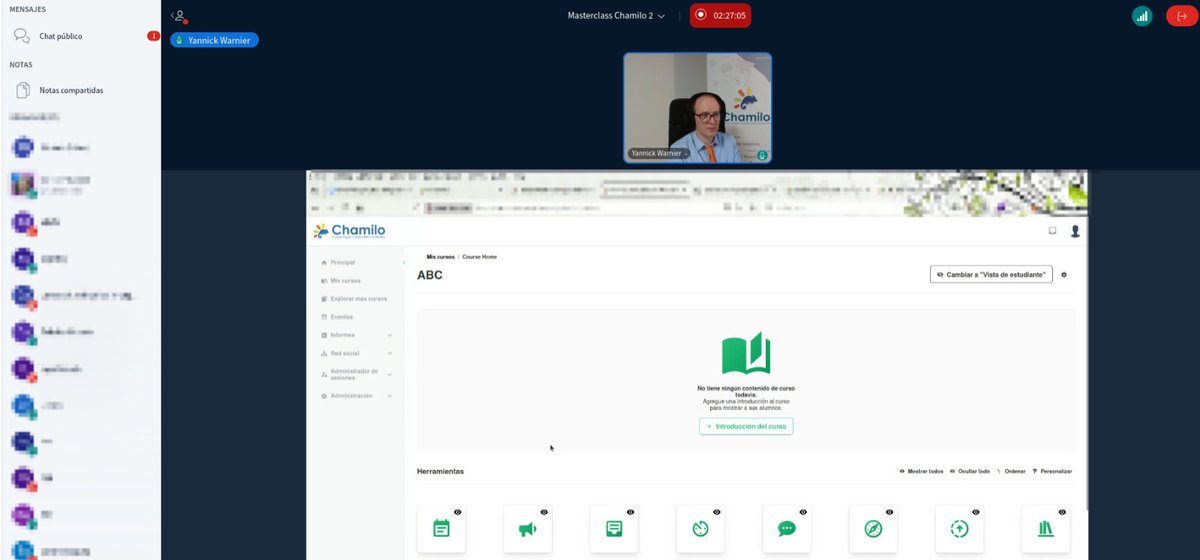Click the MENSAJES section heading

[27, 9]
